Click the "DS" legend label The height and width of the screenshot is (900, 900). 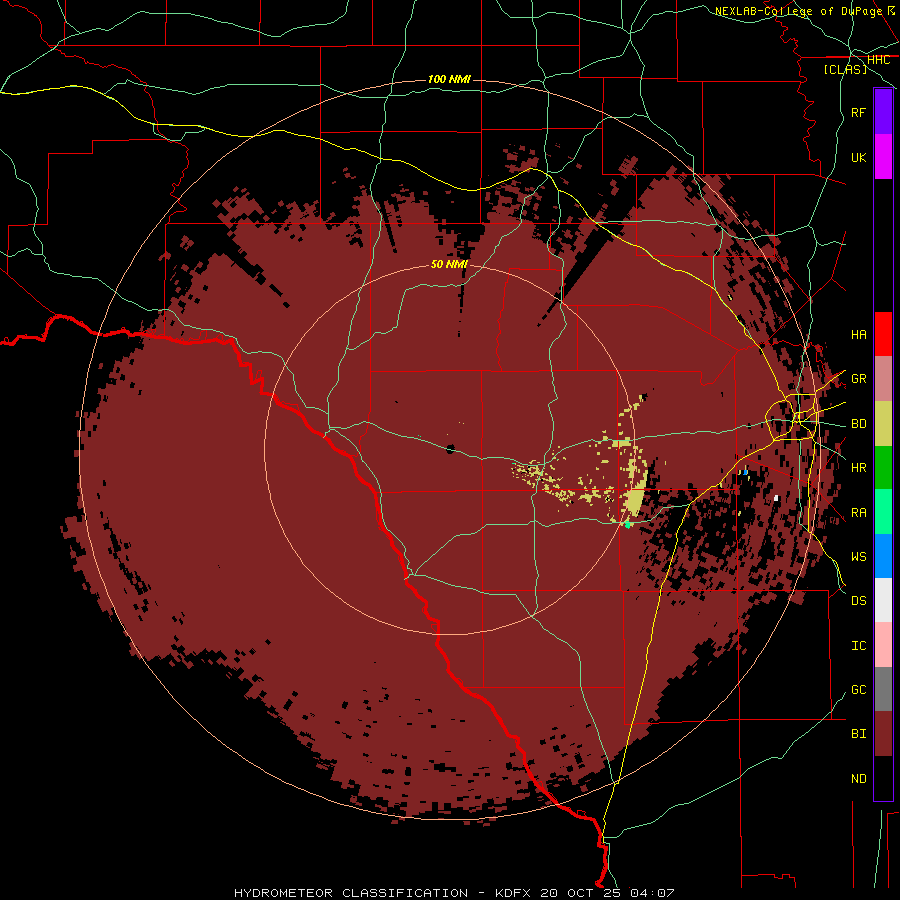tap(858, 601)
